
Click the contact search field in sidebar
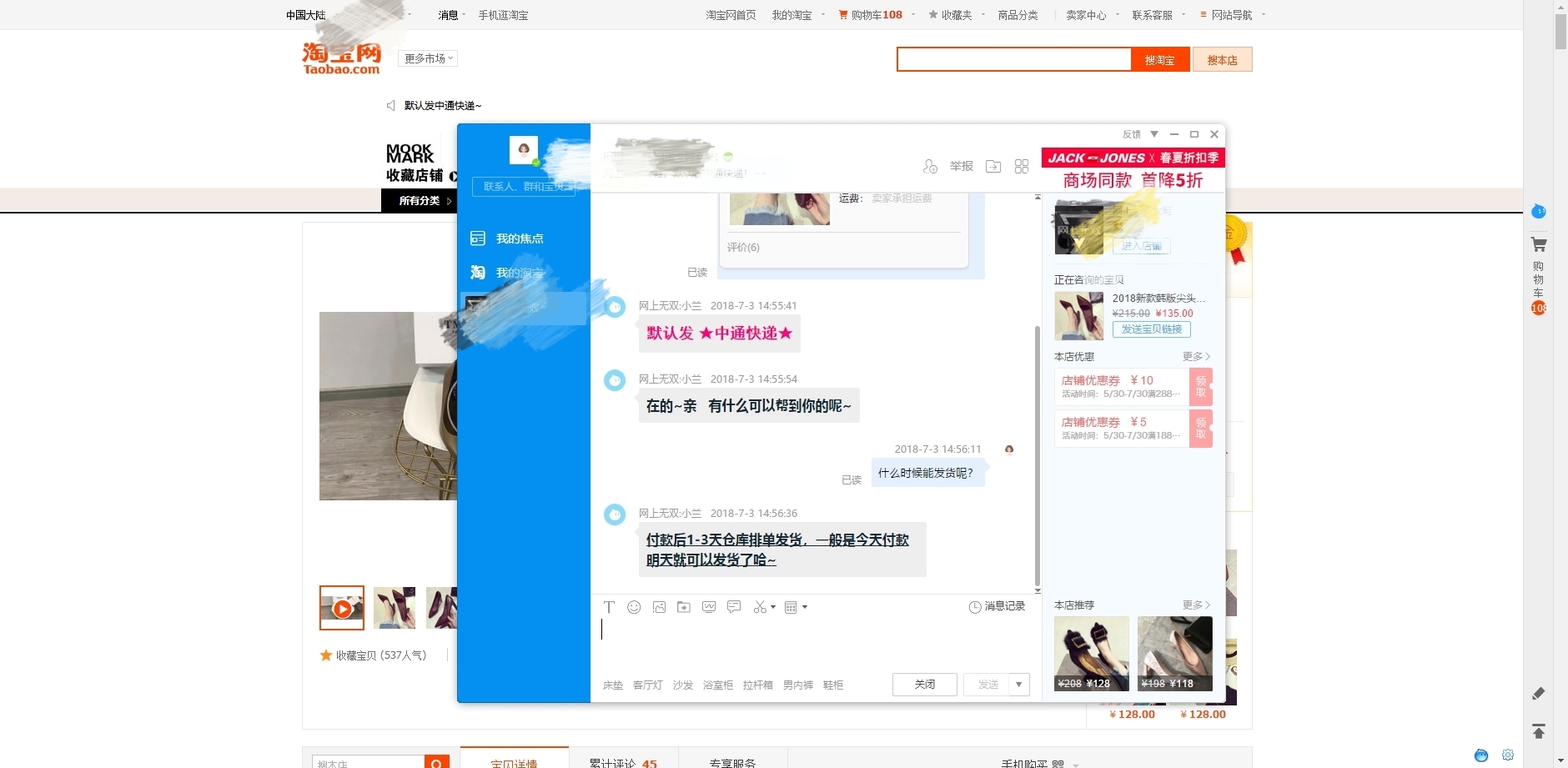[524, 187]
